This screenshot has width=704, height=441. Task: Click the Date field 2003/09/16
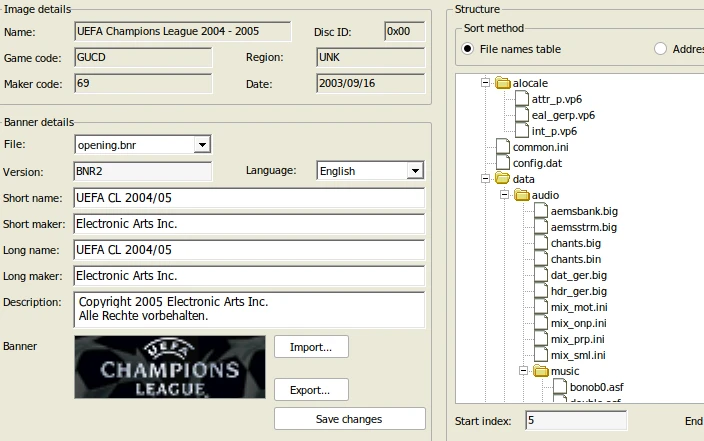[x=370, y=84]
